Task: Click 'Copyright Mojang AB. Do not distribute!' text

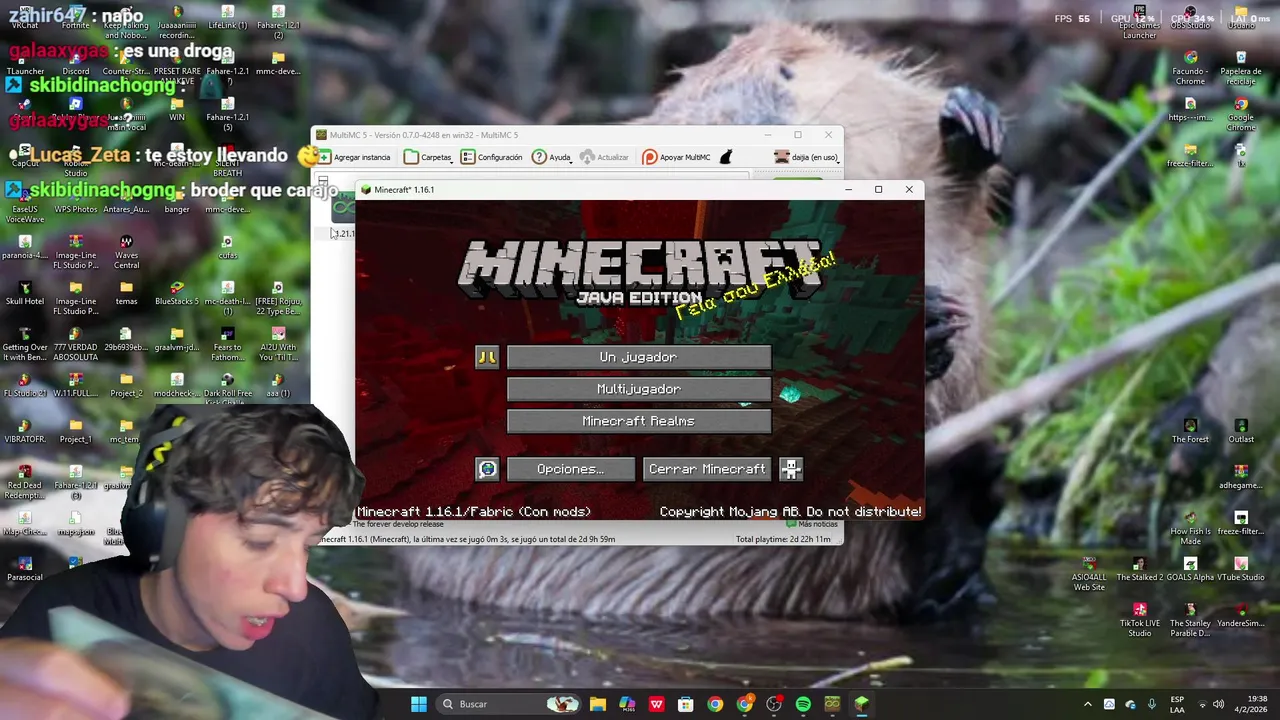Action: pos(790,511)
